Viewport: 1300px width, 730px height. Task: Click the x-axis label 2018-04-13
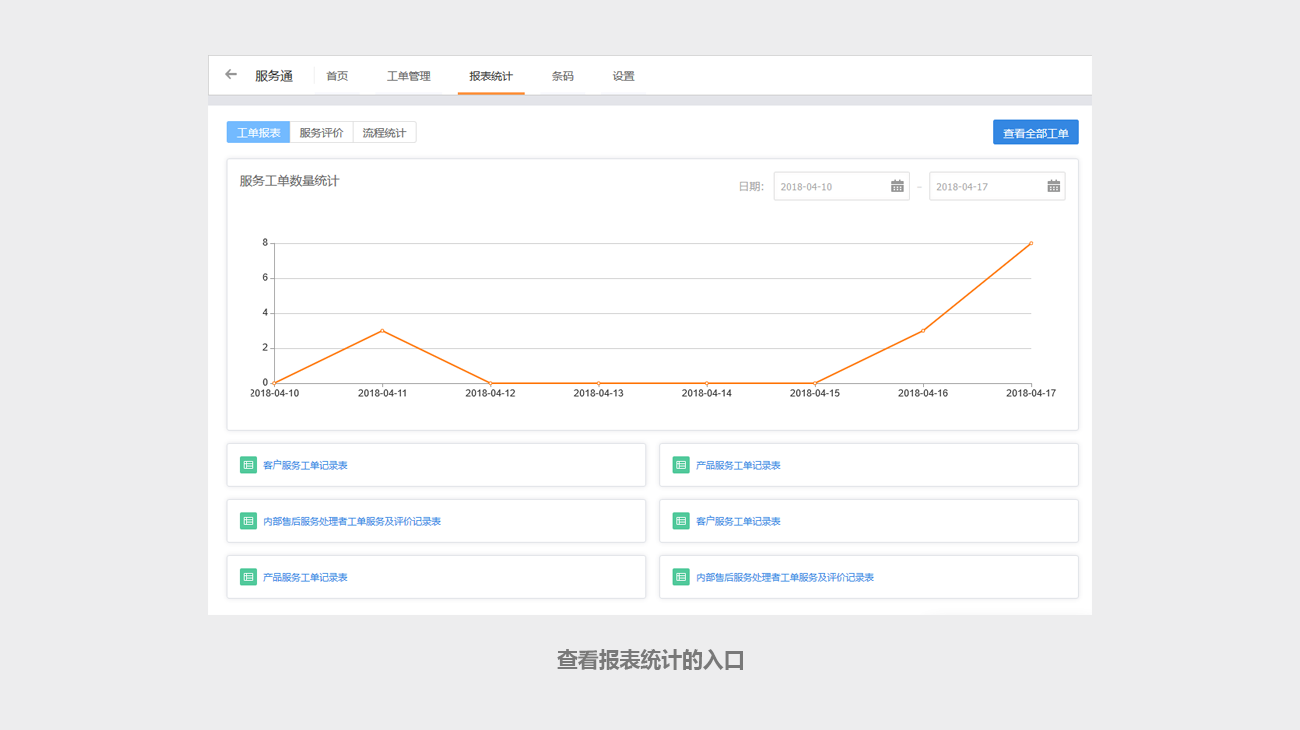tap(598, 393)
